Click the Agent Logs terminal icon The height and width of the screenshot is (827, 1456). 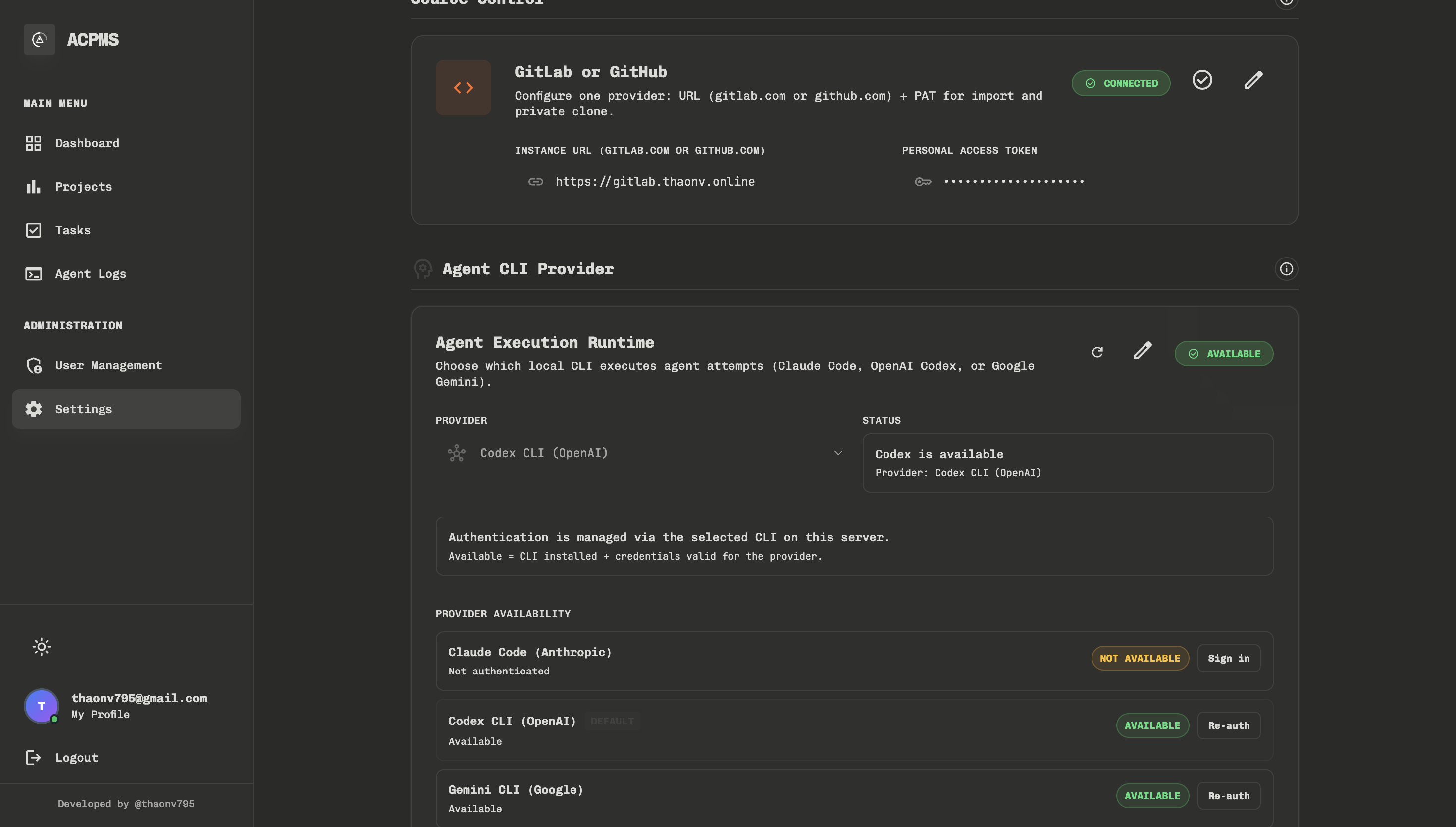[34, 274]
